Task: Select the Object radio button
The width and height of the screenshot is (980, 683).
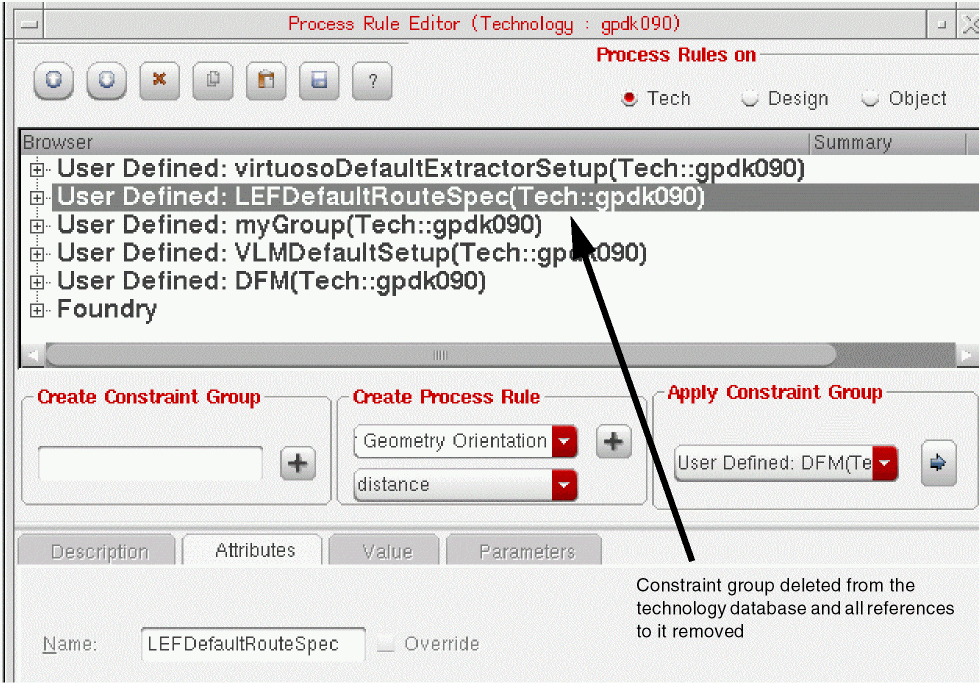Action: click(x=869, y=99)
